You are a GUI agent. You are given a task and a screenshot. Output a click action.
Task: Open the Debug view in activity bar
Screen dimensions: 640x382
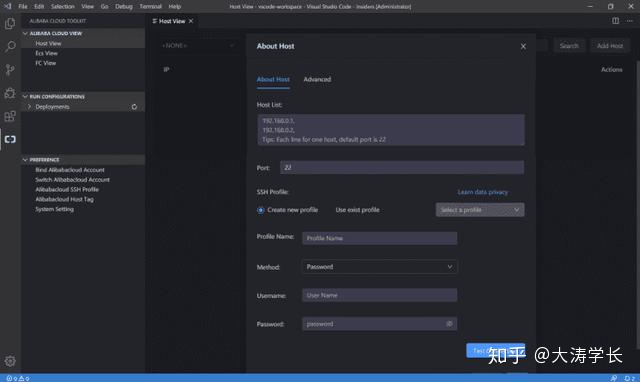click(x=10, y=93)
